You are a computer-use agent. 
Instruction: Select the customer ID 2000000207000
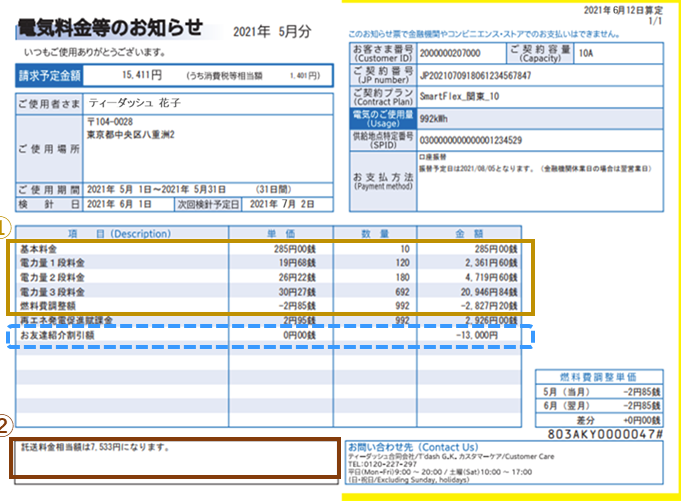(x=450, y=53)
